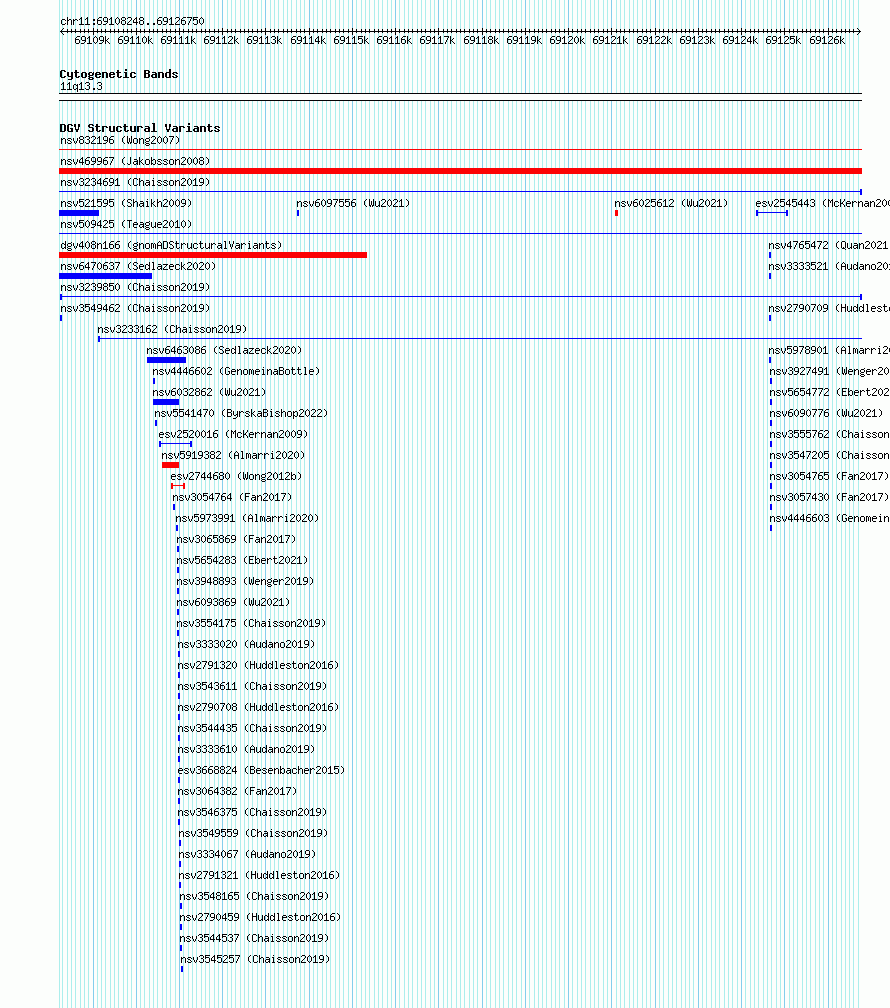890x1008 pixels.
Task: Click nsv3544537 (Chaisson2019) label
Action: (x=255, y=939)
